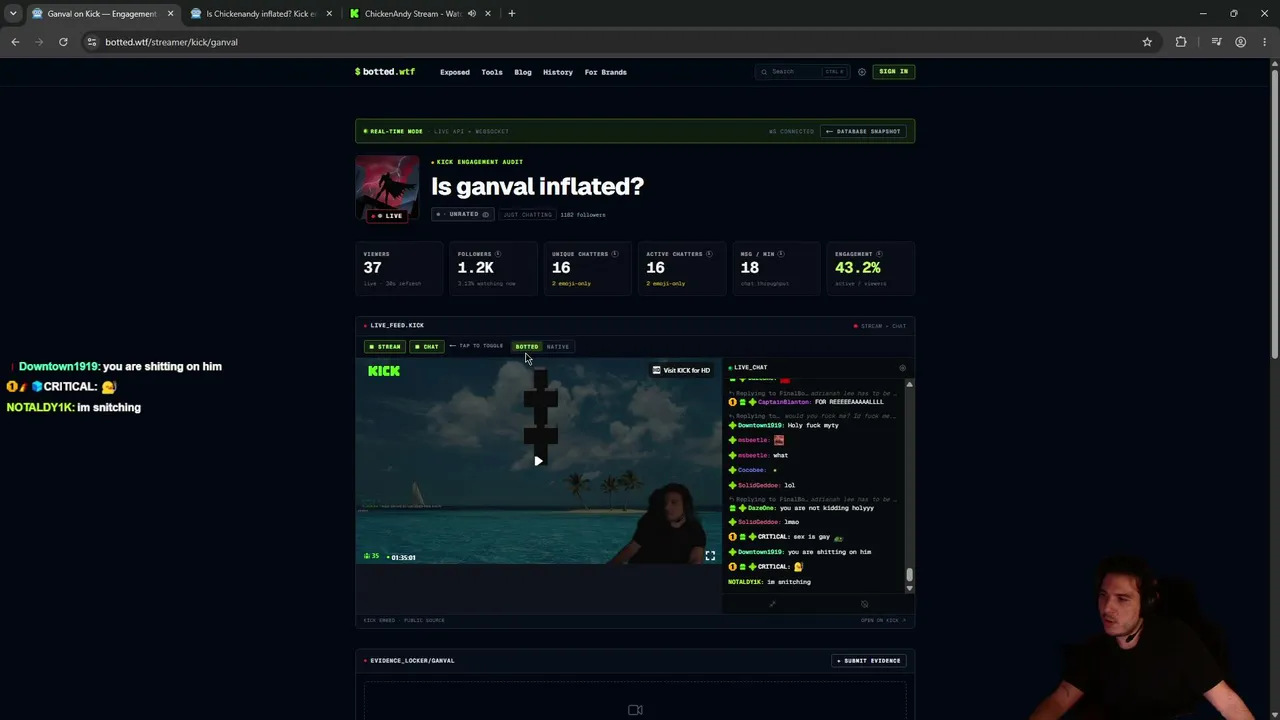Screen dimensions: 1280x720
Task: Click the Visit KICK for HD button
Action: point(681,370)
